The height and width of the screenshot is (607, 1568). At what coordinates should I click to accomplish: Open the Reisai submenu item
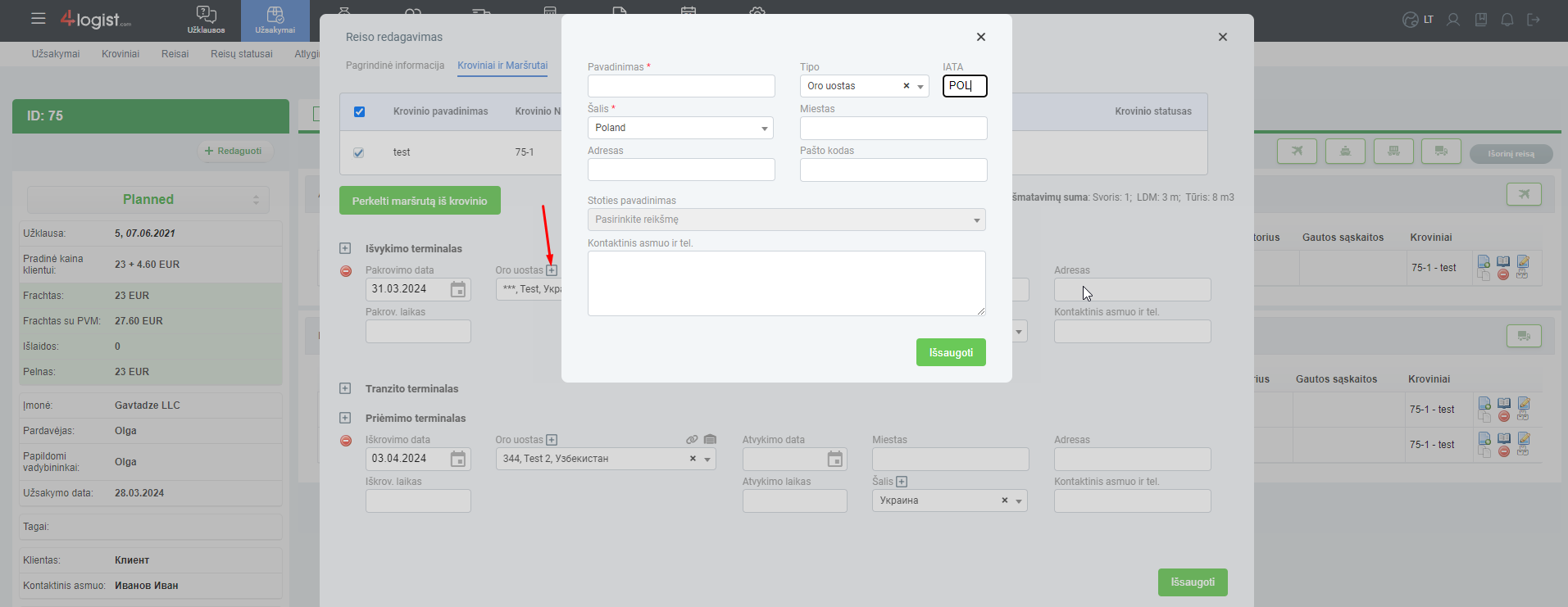pyautogui.click(x=175, y=54)
